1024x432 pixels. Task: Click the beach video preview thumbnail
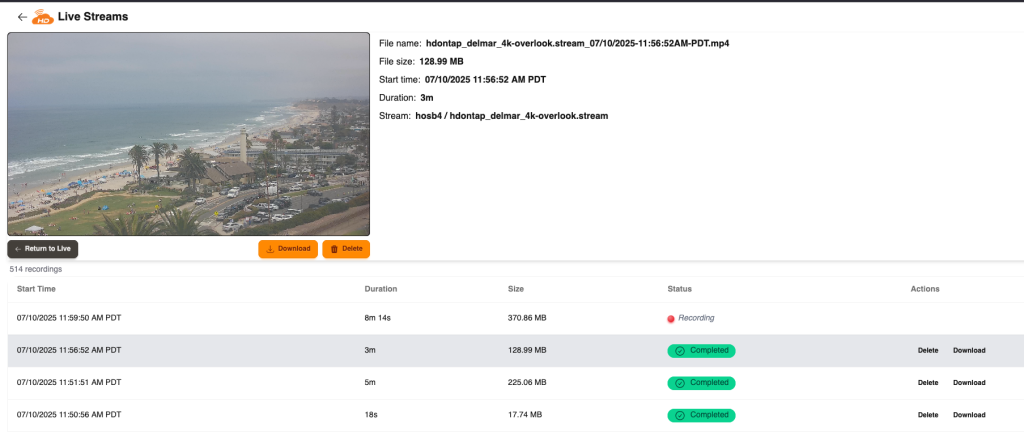(189, 134)
